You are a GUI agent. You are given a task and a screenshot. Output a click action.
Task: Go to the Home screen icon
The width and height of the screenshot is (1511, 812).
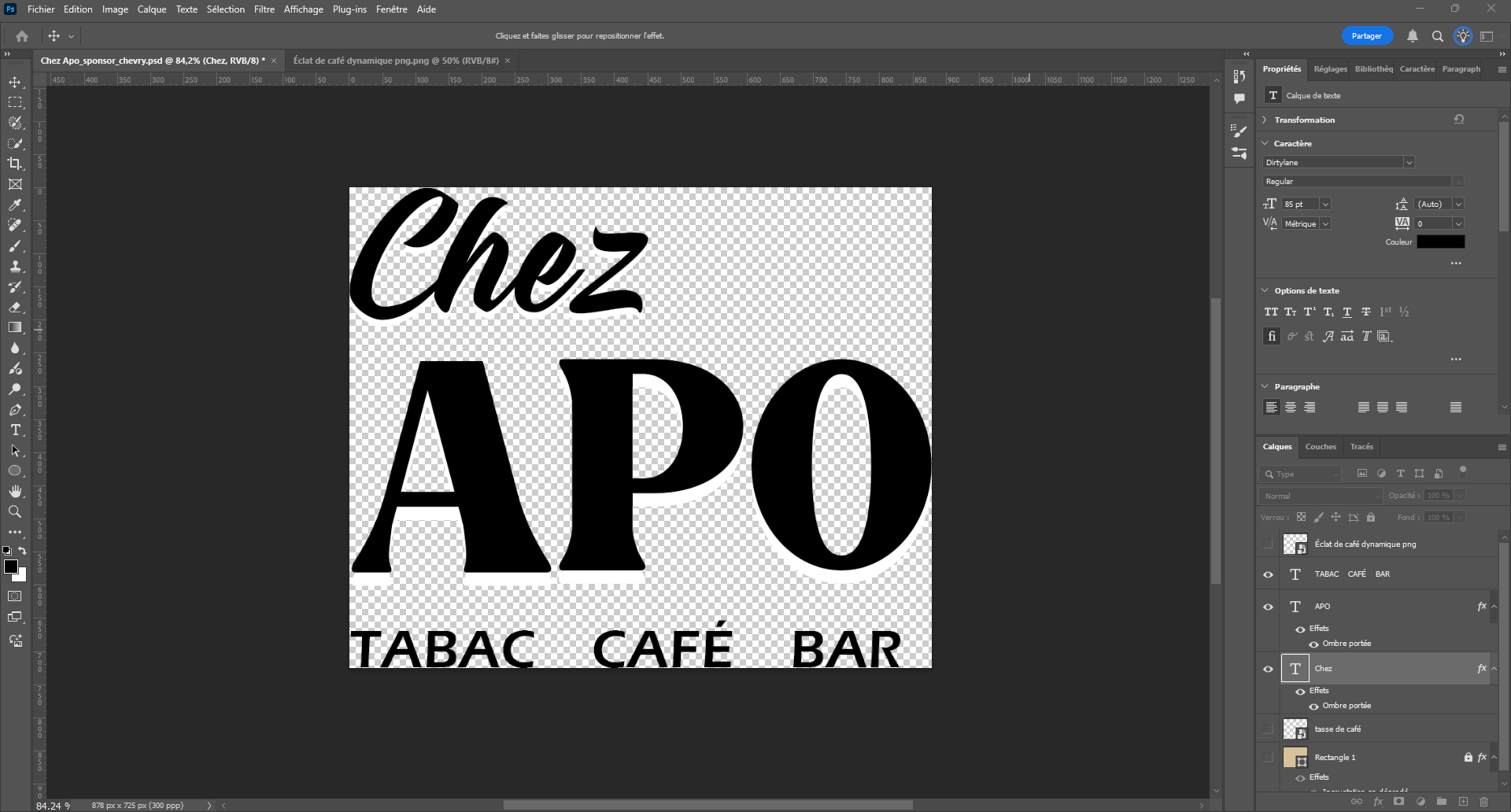22,36
